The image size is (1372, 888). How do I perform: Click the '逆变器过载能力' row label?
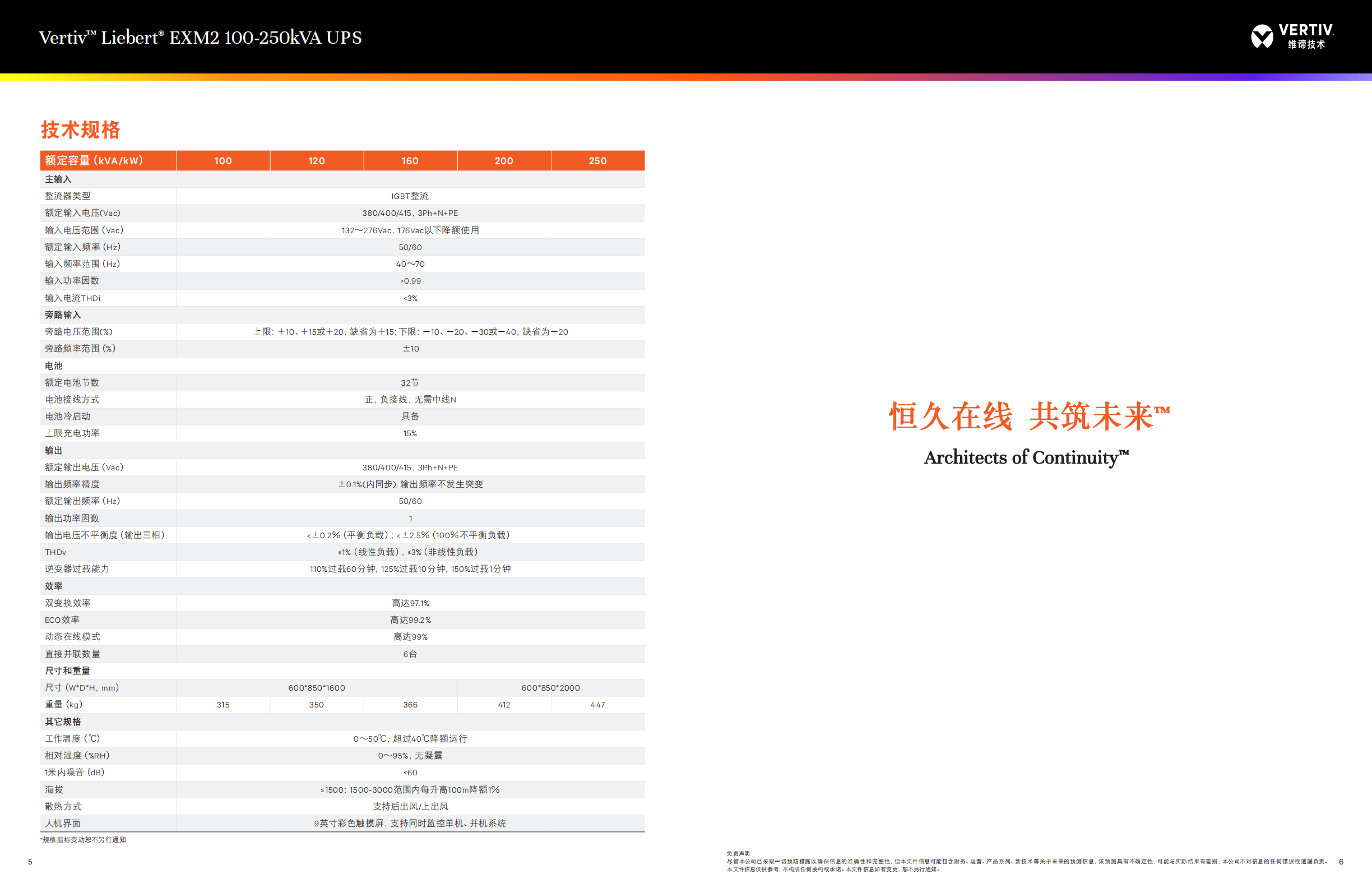[x=77, y=568]
